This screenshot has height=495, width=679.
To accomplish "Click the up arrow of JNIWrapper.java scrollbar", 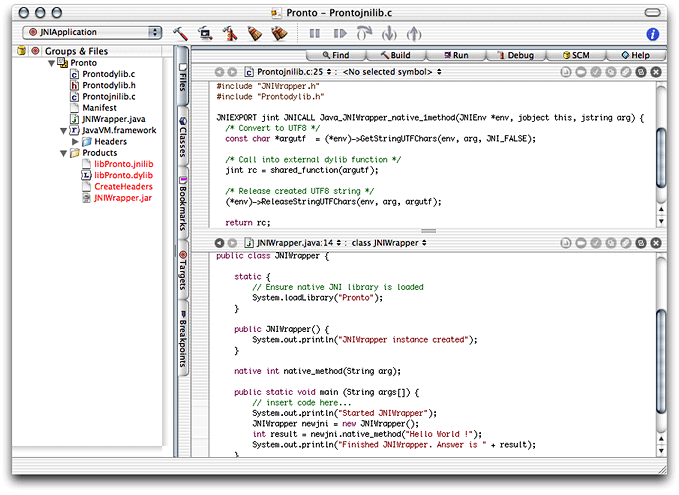I will 661,440.
